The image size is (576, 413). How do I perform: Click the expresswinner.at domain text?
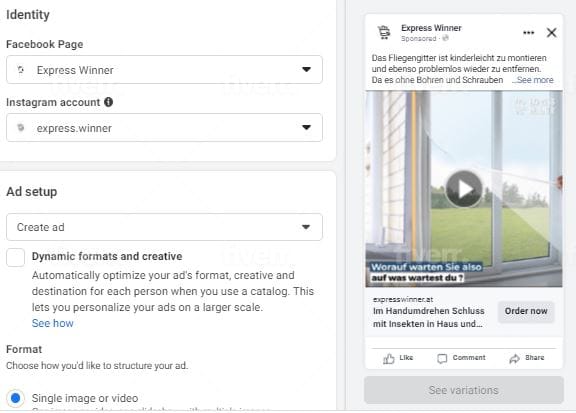403,299
